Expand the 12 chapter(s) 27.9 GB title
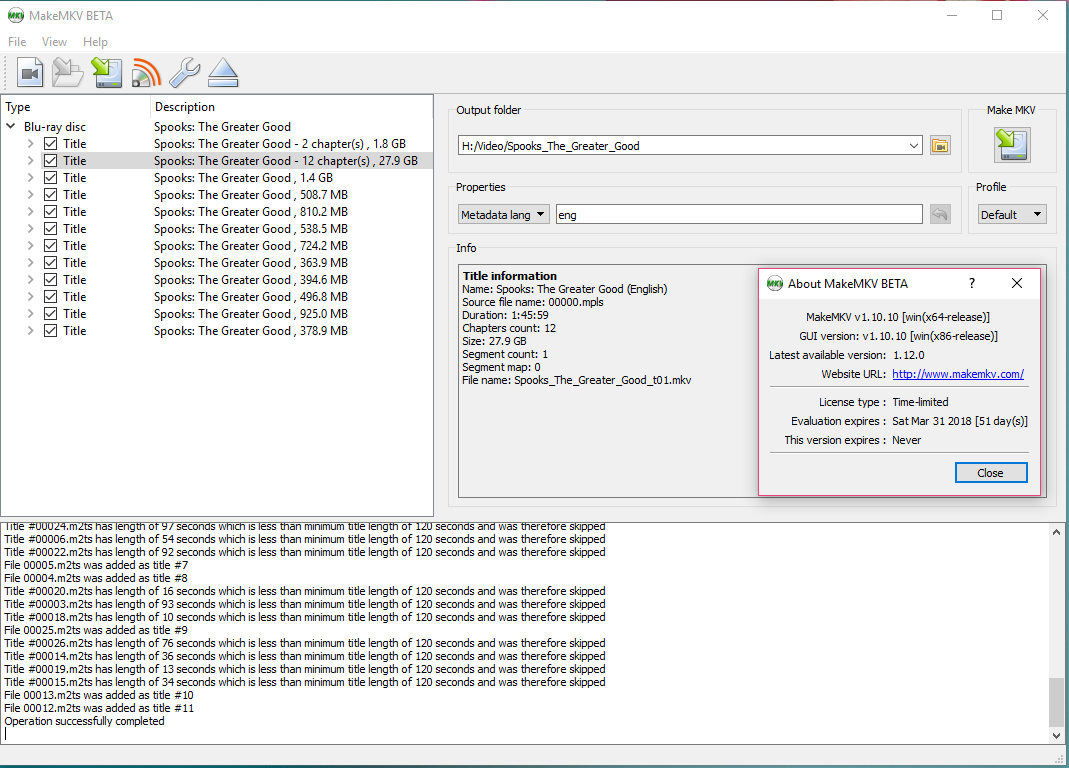 pyautogui.click(x=31, y=161)
